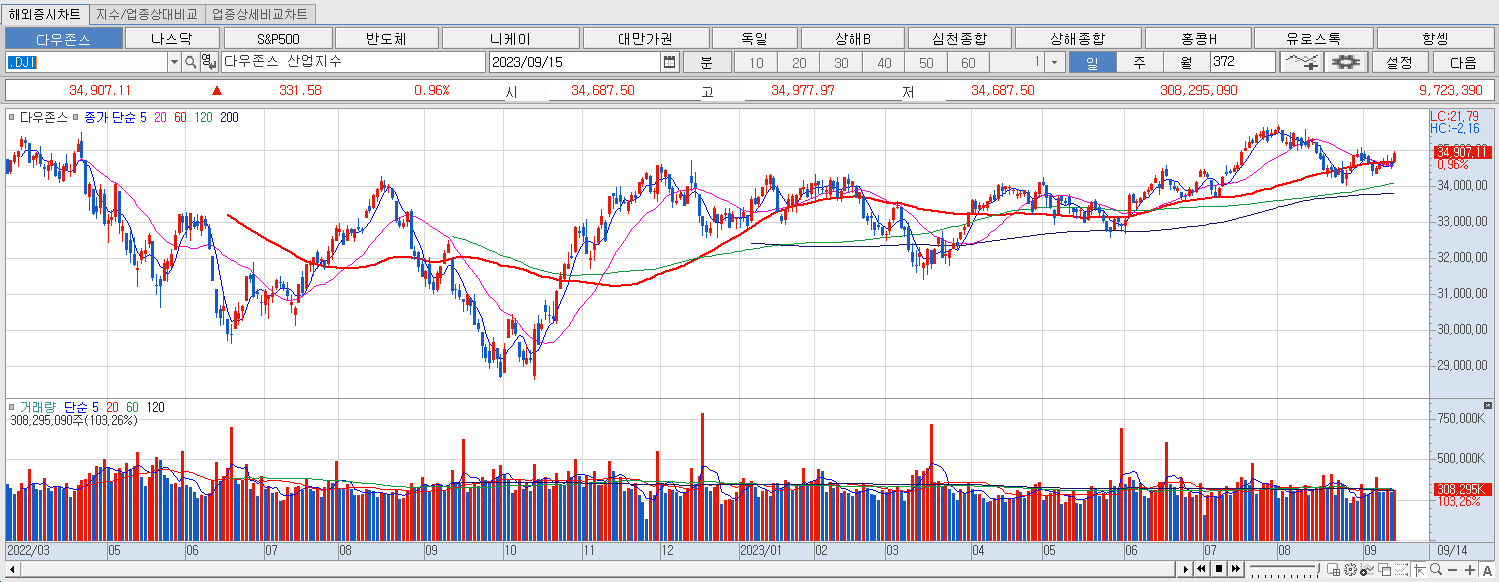Select the 분 (minute) period toggle

706,62
